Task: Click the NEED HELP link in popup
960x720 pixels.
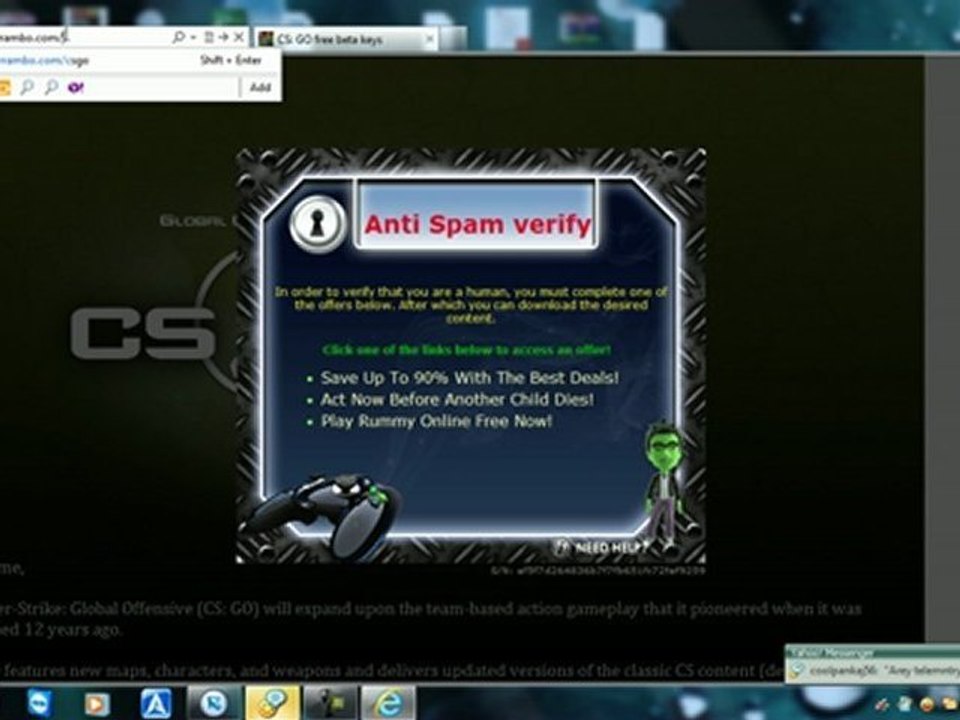Action: pyautogui.click(x=601, y=547)
